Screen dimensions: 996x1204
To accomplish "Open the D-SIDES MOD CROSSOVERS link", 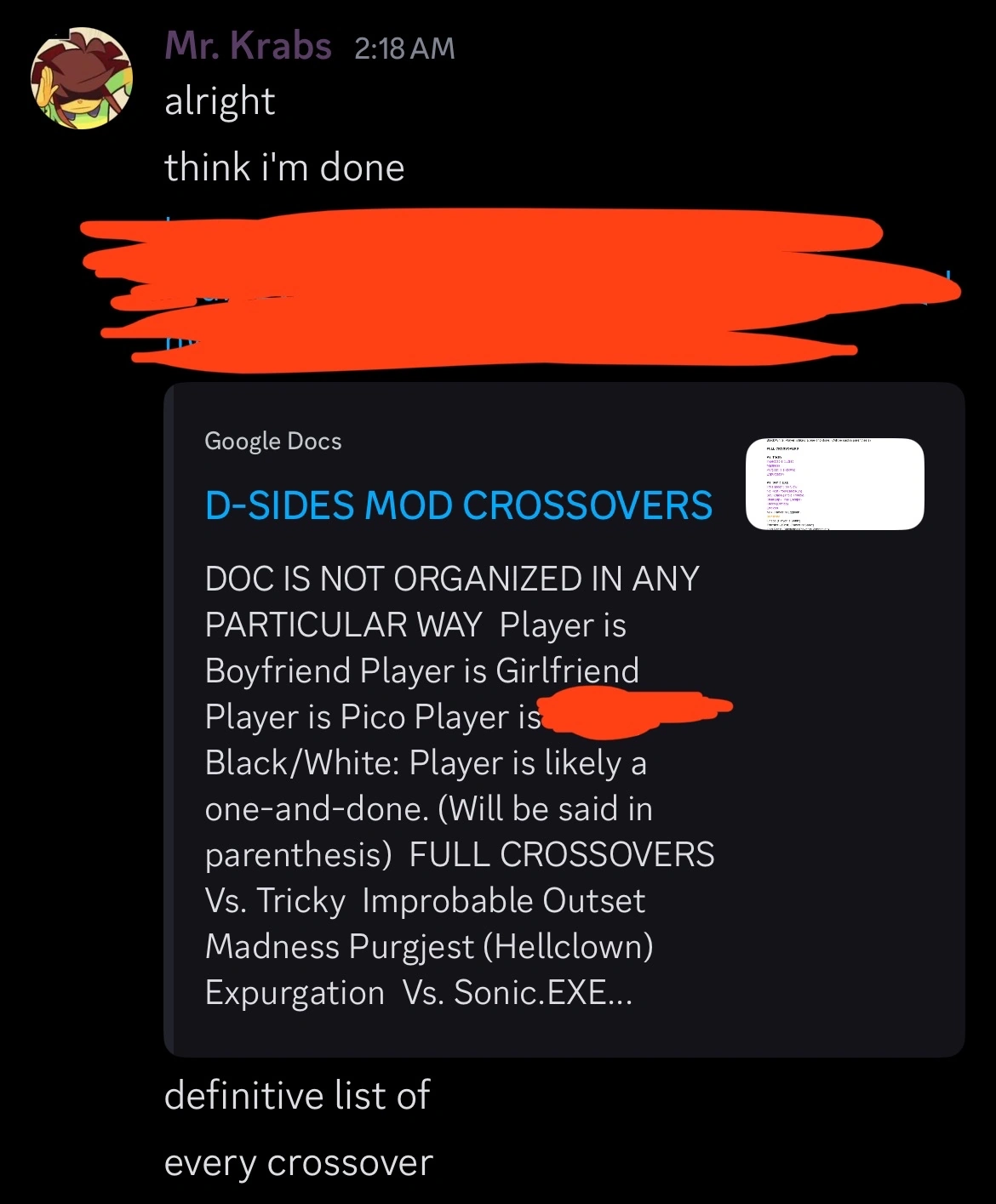I will [459, 505].
